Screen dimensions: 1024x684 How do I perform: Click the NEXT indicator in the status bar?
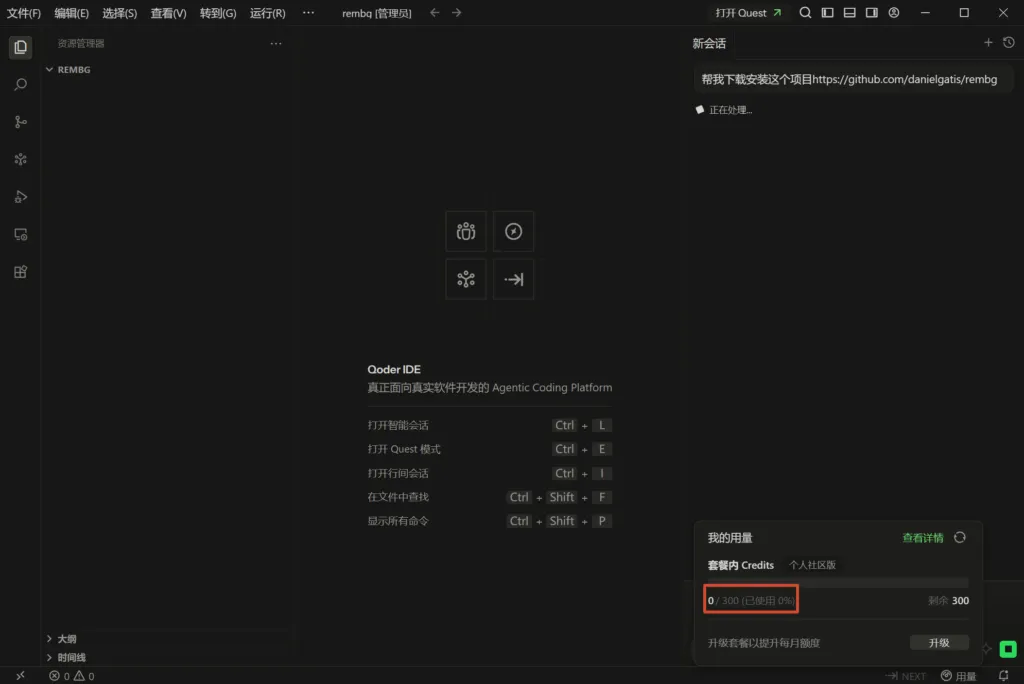click(905, 676)
